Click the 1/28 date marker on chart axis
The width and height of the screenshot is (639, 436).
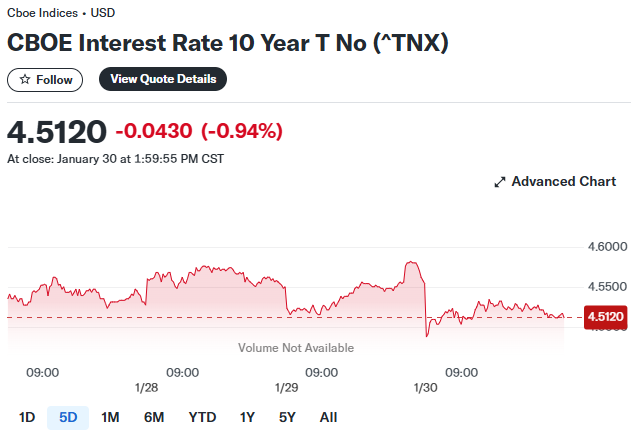tap(145, 388)
